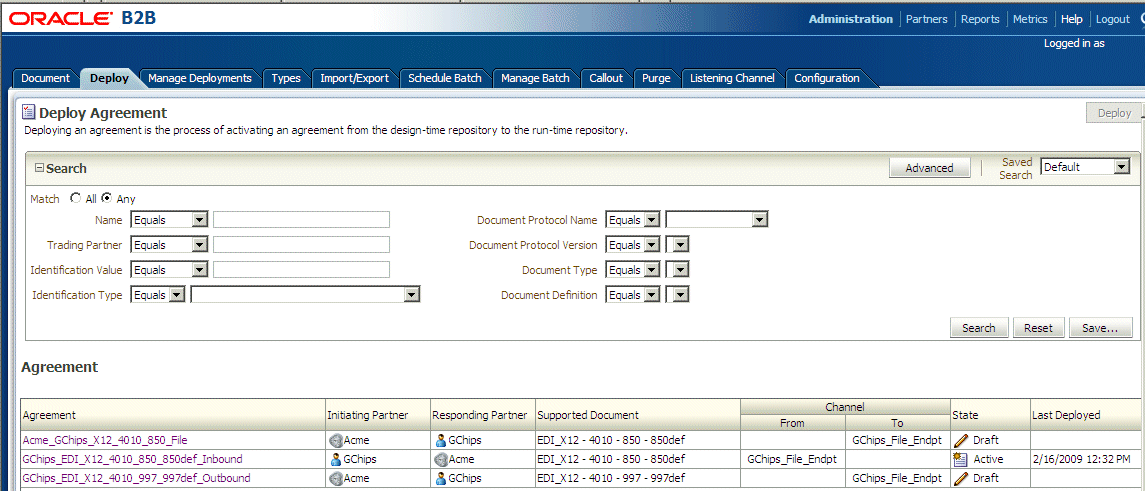Open the GChips_EDI_X12_4010_997_997def_Outbound agreement
The width and height of the screenshot is (1145, 491).
tap(137, 479)
